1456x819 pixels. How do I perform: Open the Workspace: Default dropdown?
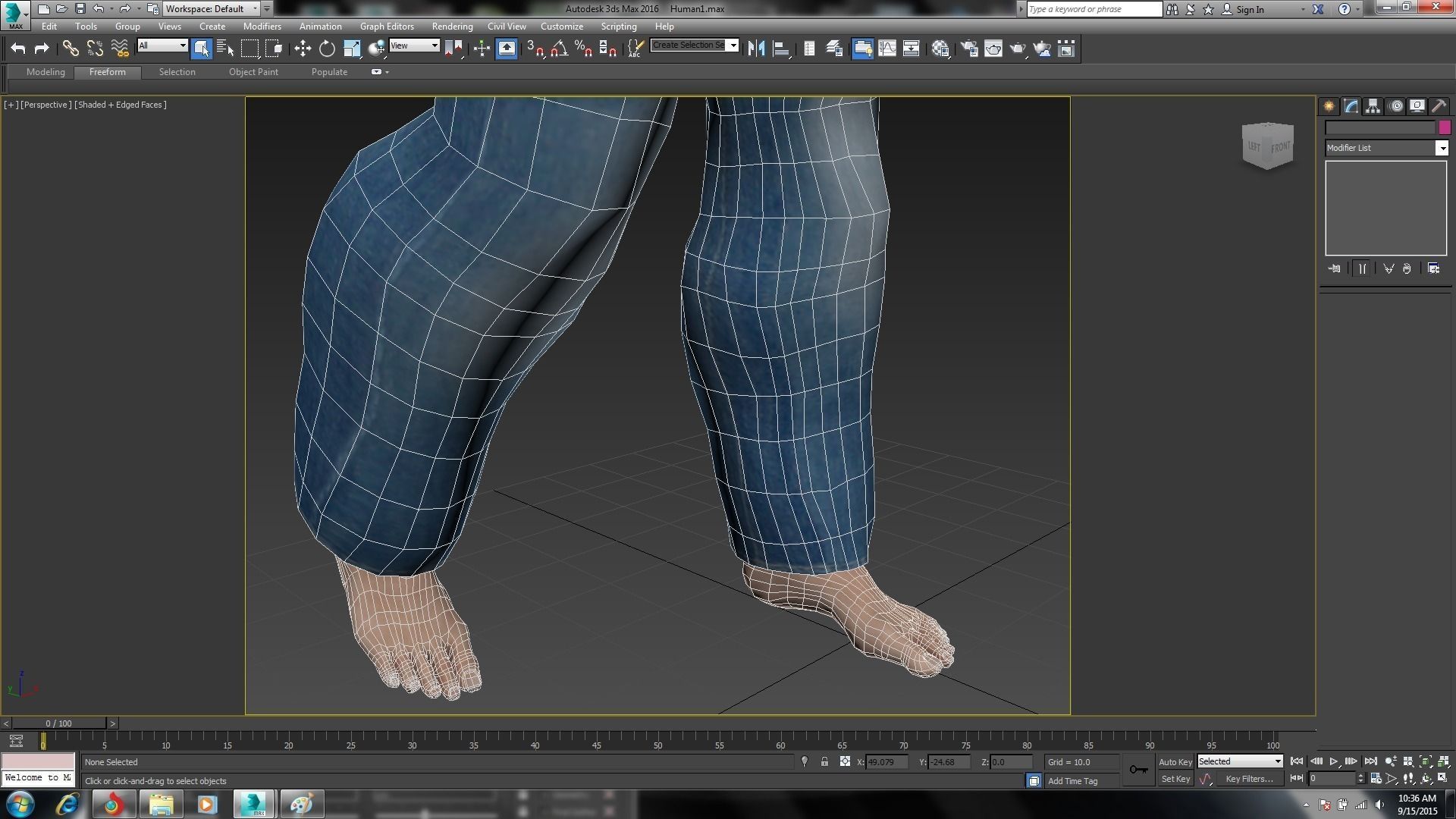point(212,9)
